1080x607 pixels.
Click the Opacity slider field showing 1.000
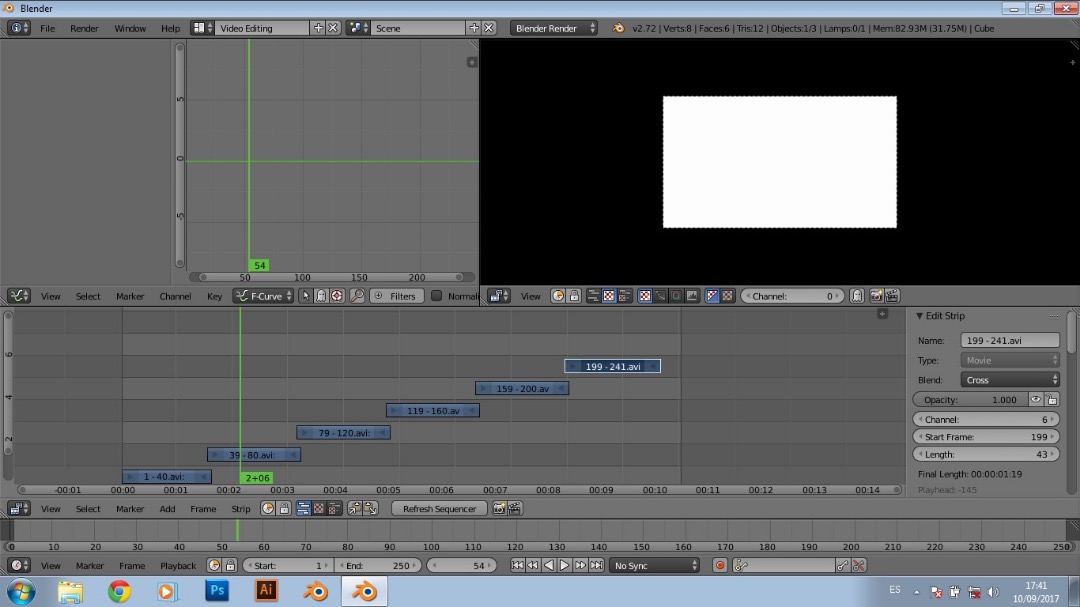(x=970, y=399)
